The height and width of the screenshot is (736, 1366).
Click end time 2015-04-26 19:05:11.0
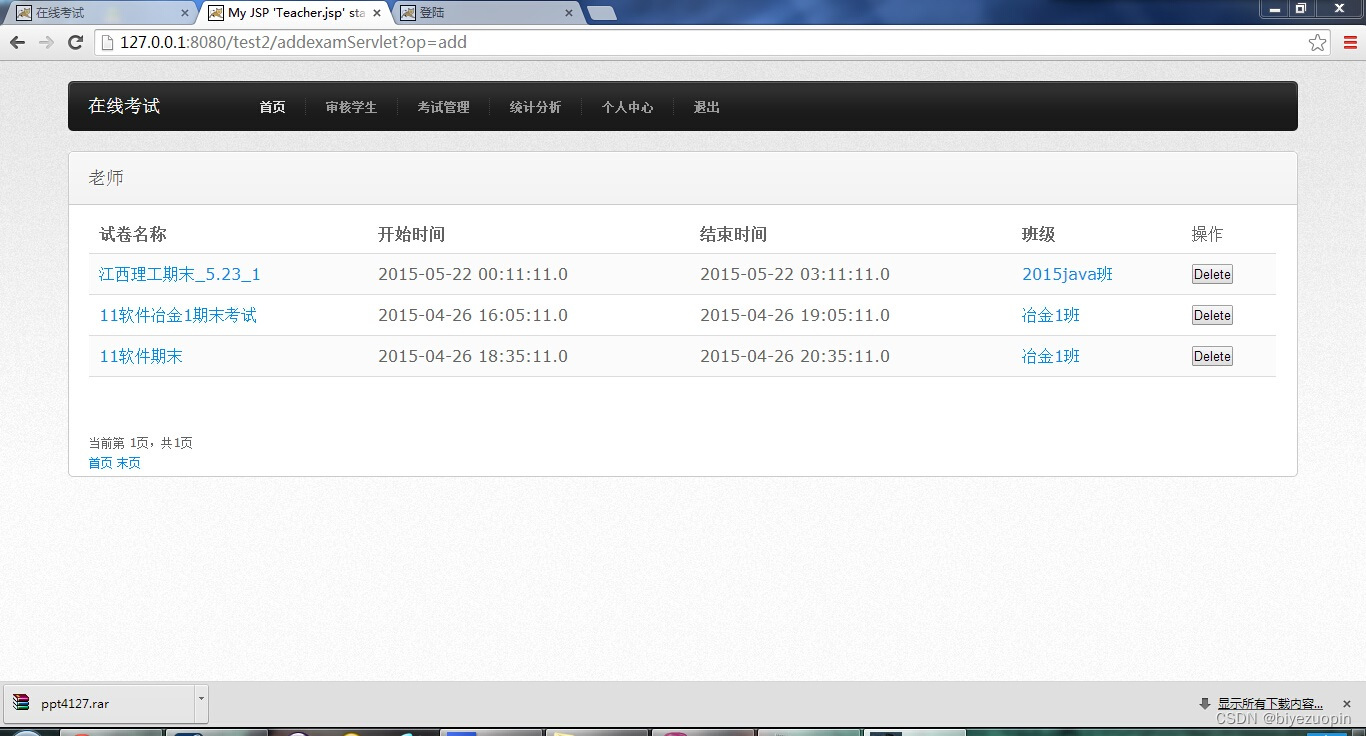pos(795,315)
